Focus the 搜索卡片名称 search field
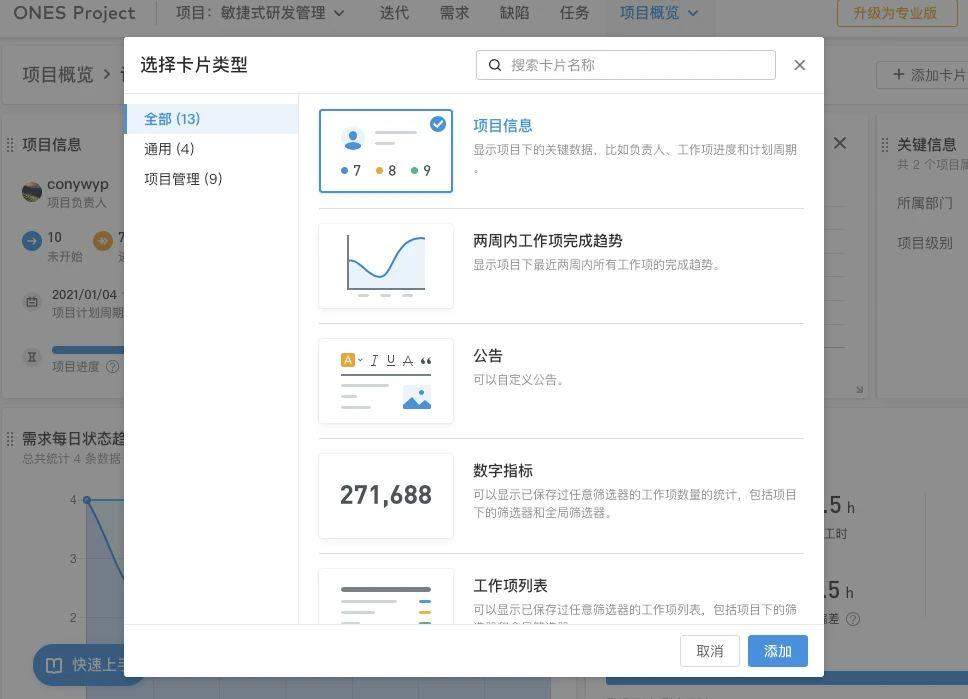The image size is (968, 699). click(x=625, y=65)
